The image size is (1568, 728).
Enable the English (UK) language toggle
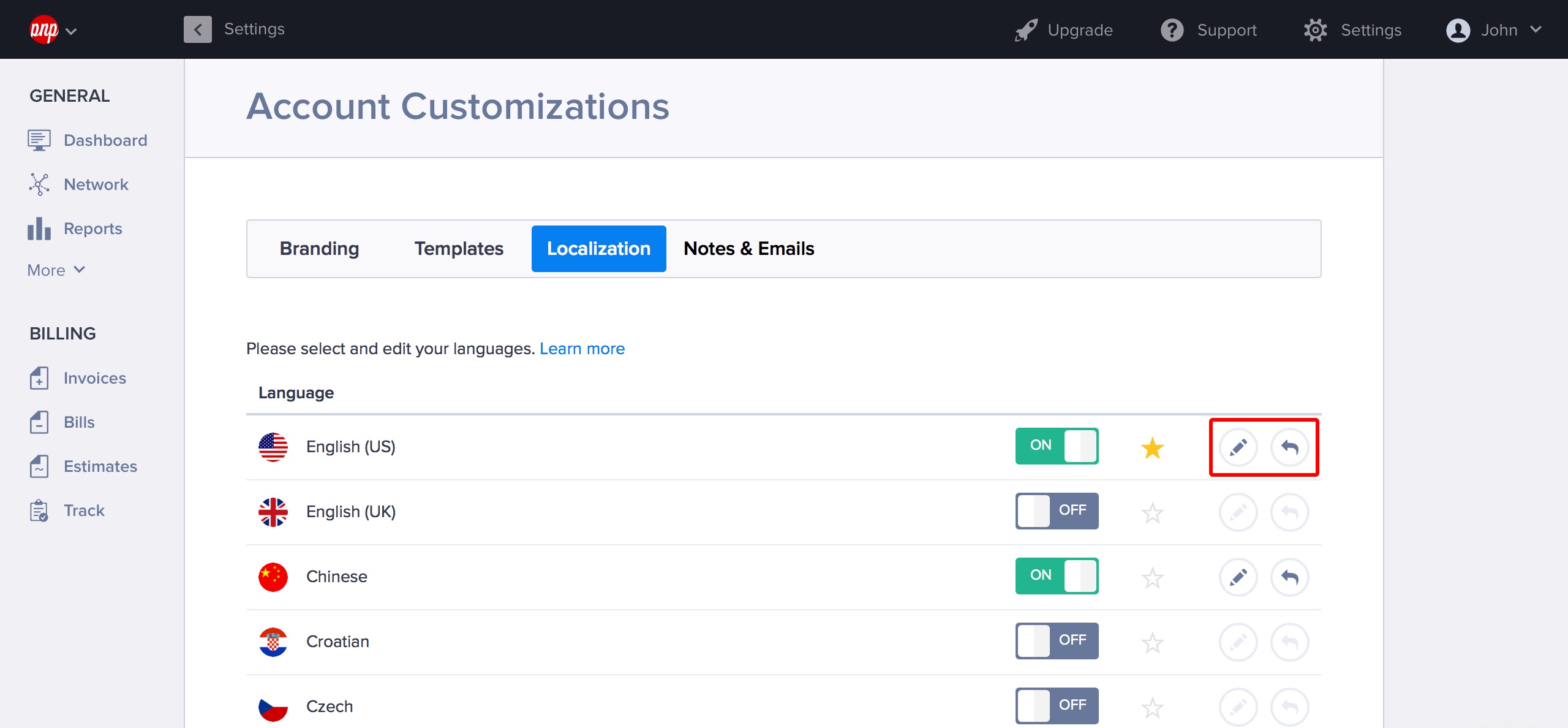1057,511
